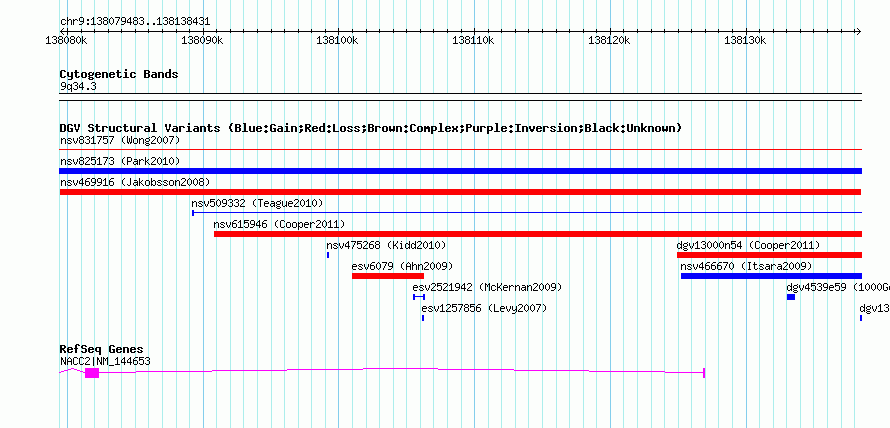
Task: Click the esv1257856 (Levy2007) blue marker
Action: [x=423, y=318]
